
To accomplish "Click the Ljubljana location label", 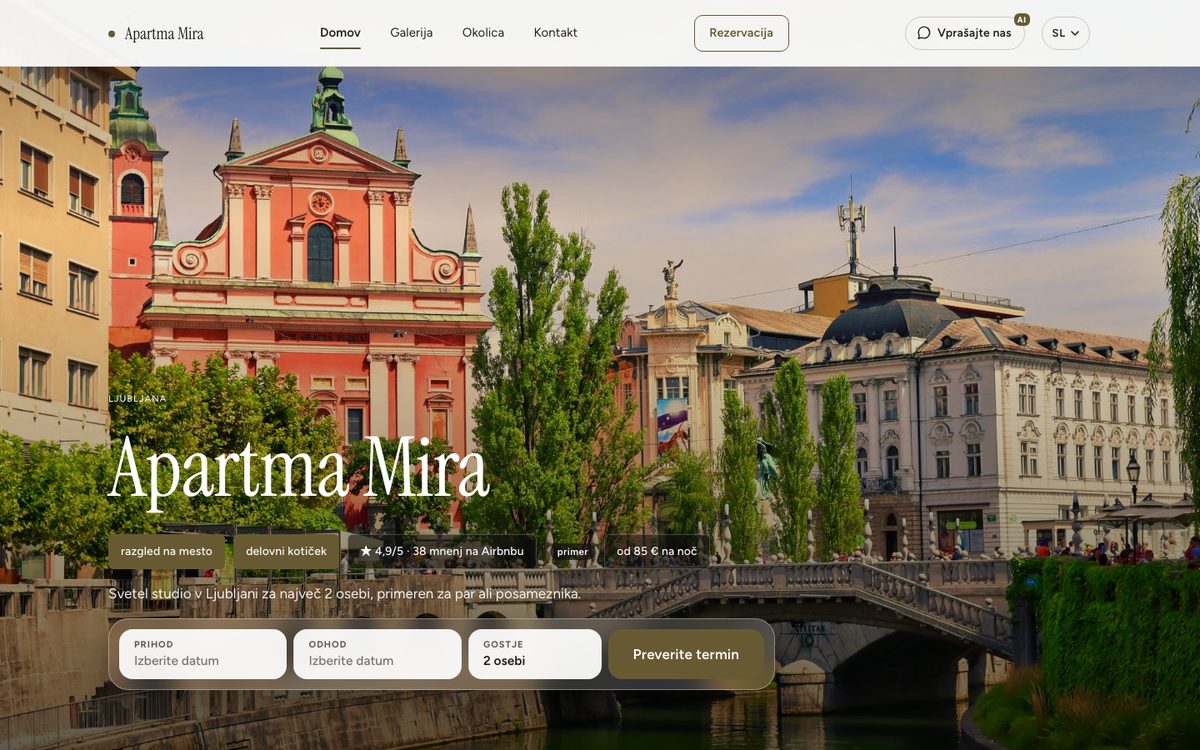I will tap(138, 399).
